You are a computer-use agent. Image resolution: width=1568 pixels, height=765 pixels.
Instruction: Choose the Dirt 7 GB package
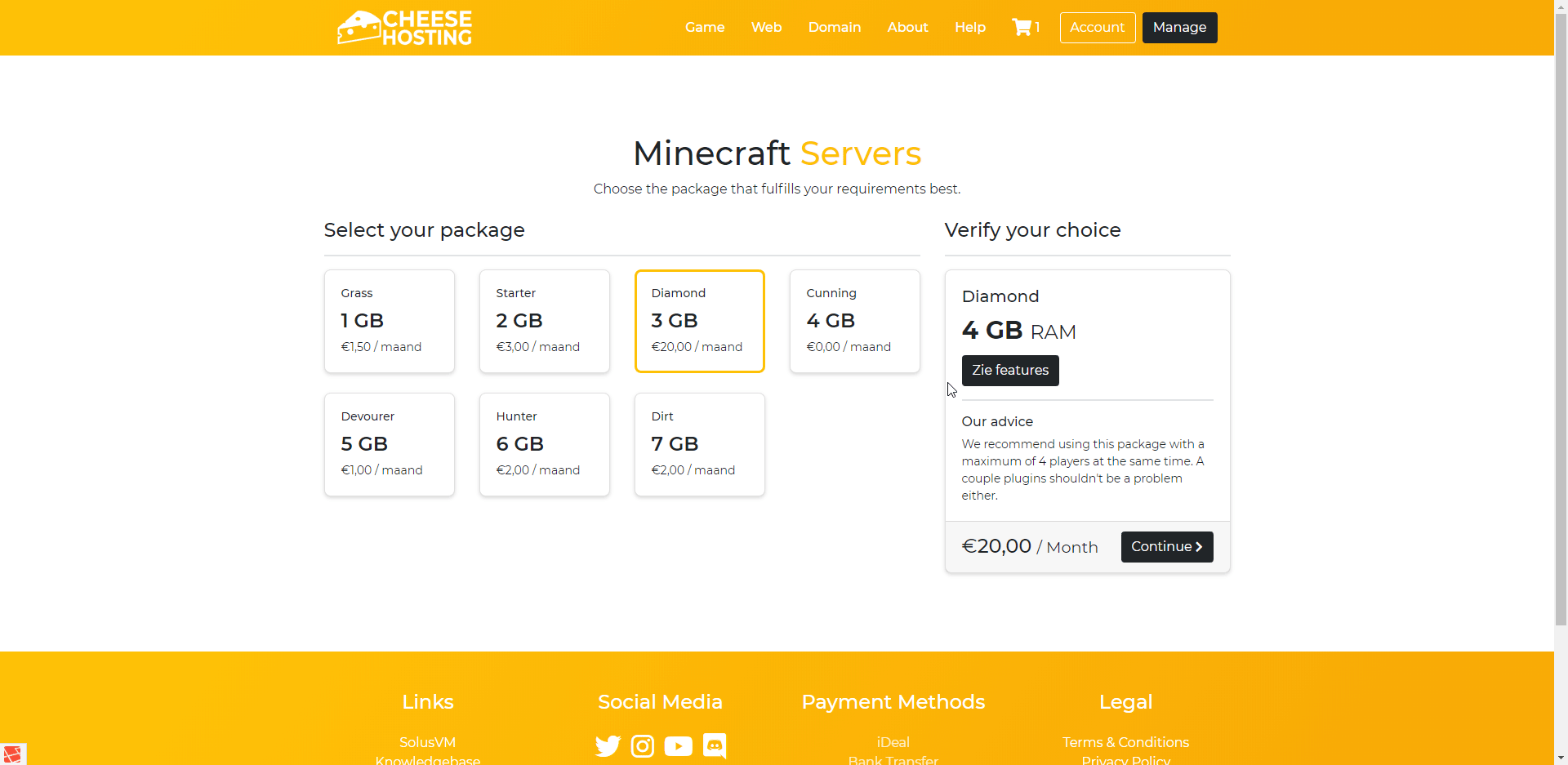click(700, 444)
